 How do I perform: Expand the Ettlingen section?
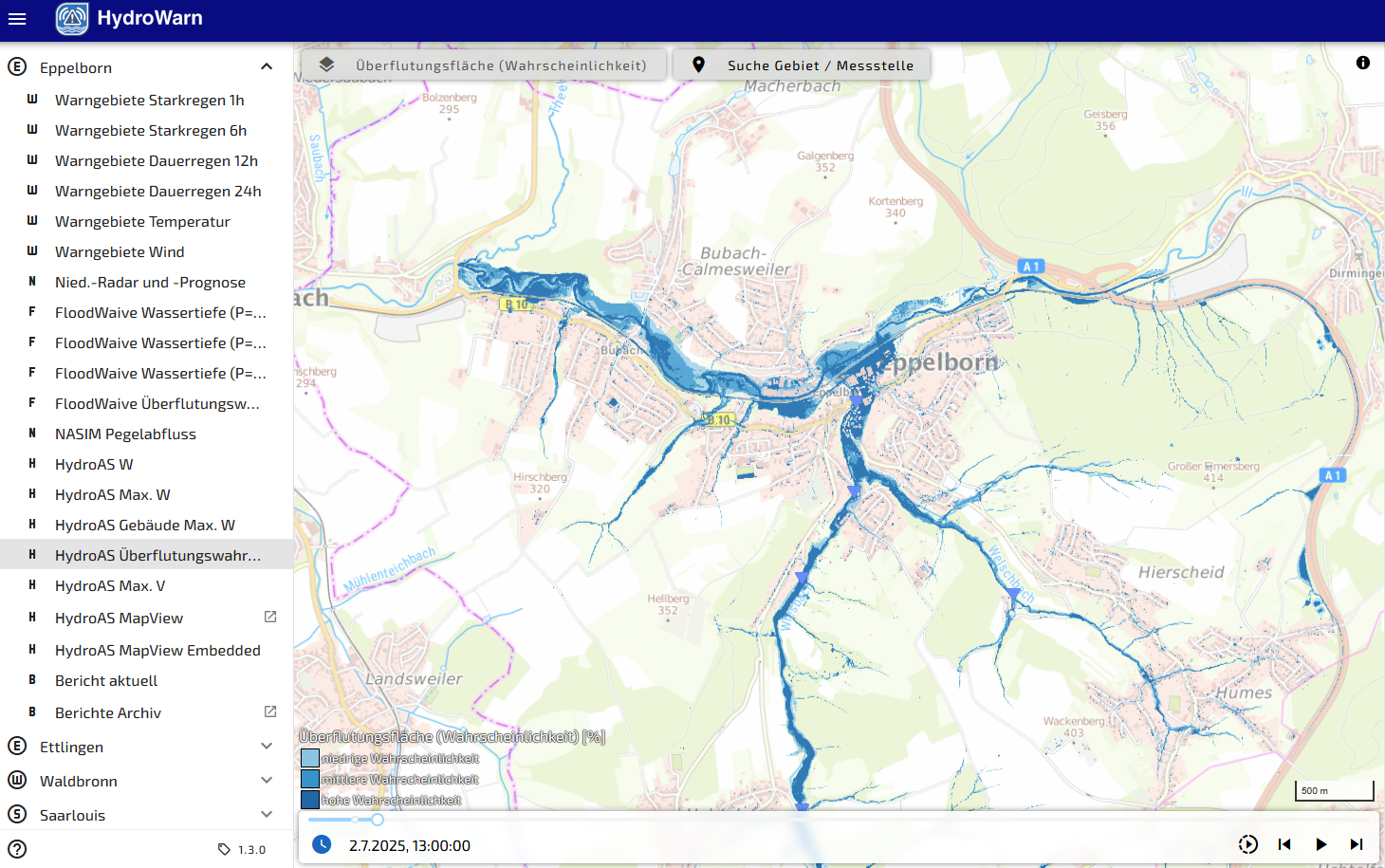click(267, 747)
